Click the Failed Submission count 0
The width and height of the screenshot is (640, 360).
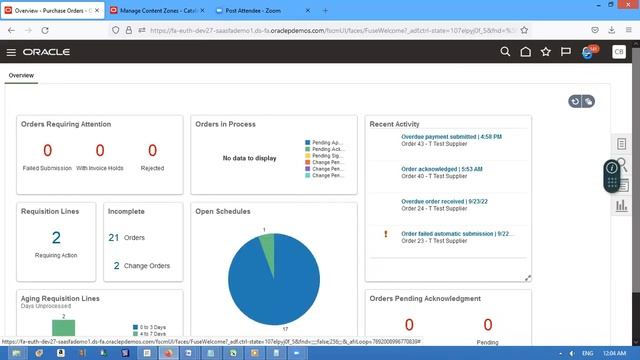47,151
